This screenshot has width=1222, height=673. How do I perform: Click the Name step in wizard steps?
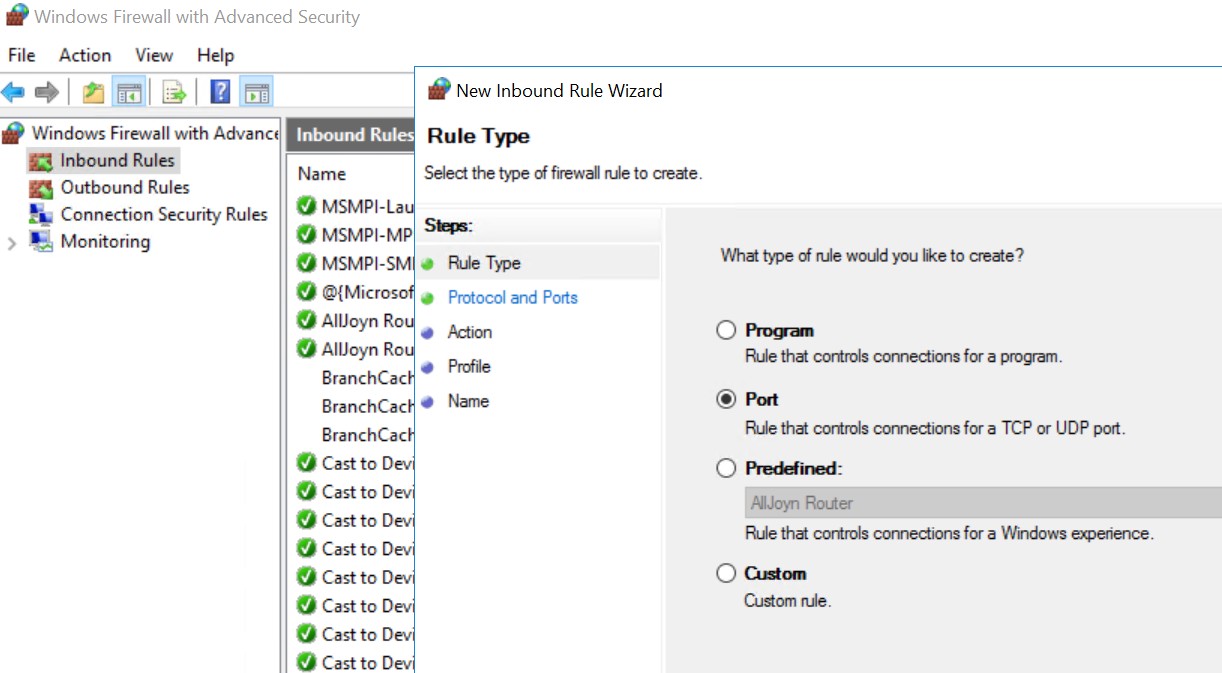[x=468, y=401]
